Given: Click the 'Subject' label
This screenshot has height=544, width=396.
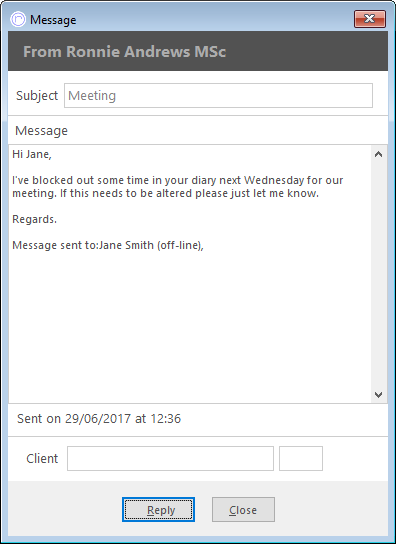Looking at the screenshot, I should tap(37, 95).
